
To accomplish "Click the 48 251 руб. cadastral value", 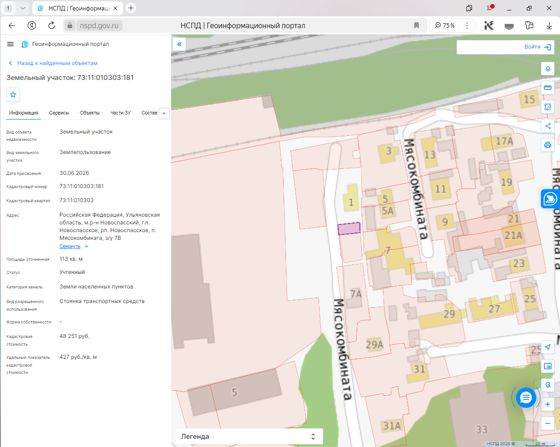I will (x=74, y=336).
